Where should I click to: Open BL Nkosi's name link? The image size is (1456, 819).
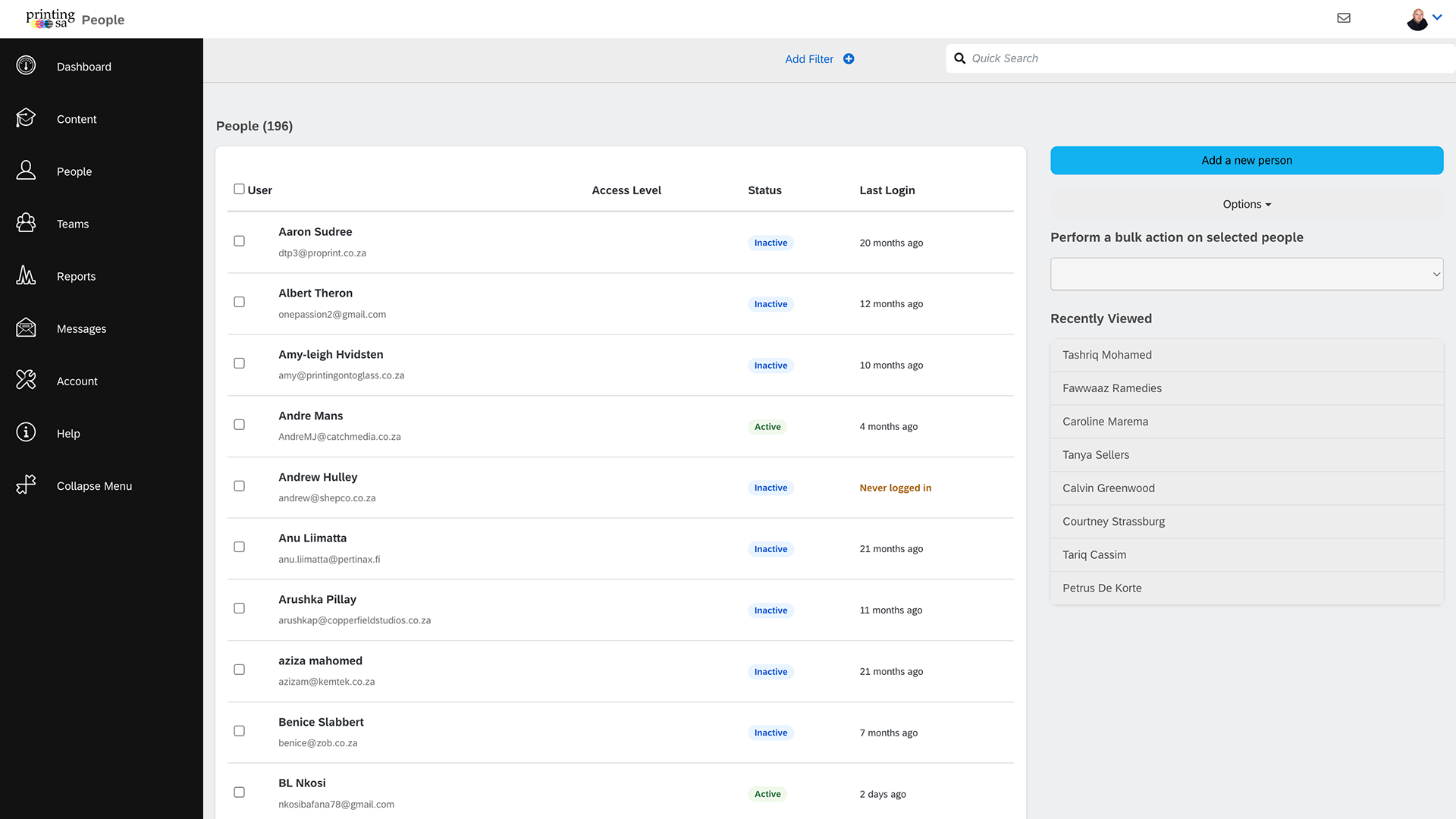(302, 783)
